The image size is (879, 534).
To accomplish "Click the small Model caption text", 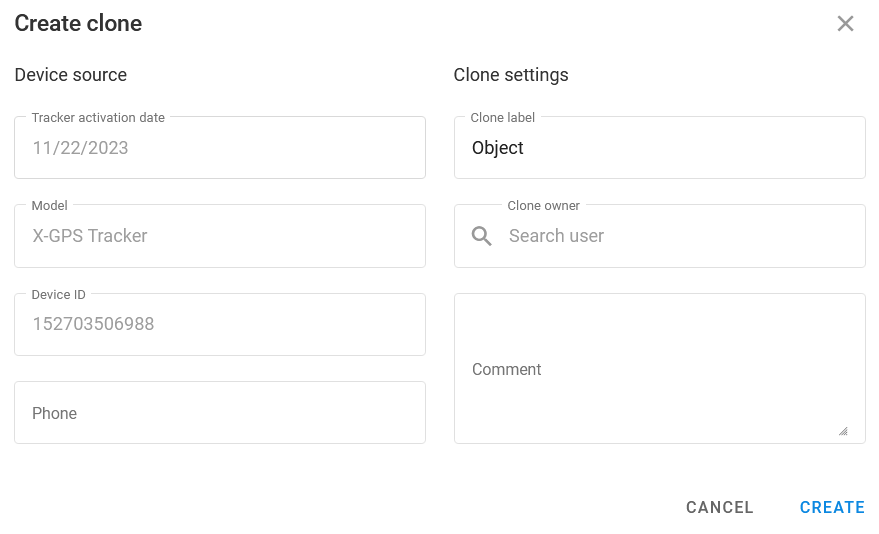I will (50, 205).
